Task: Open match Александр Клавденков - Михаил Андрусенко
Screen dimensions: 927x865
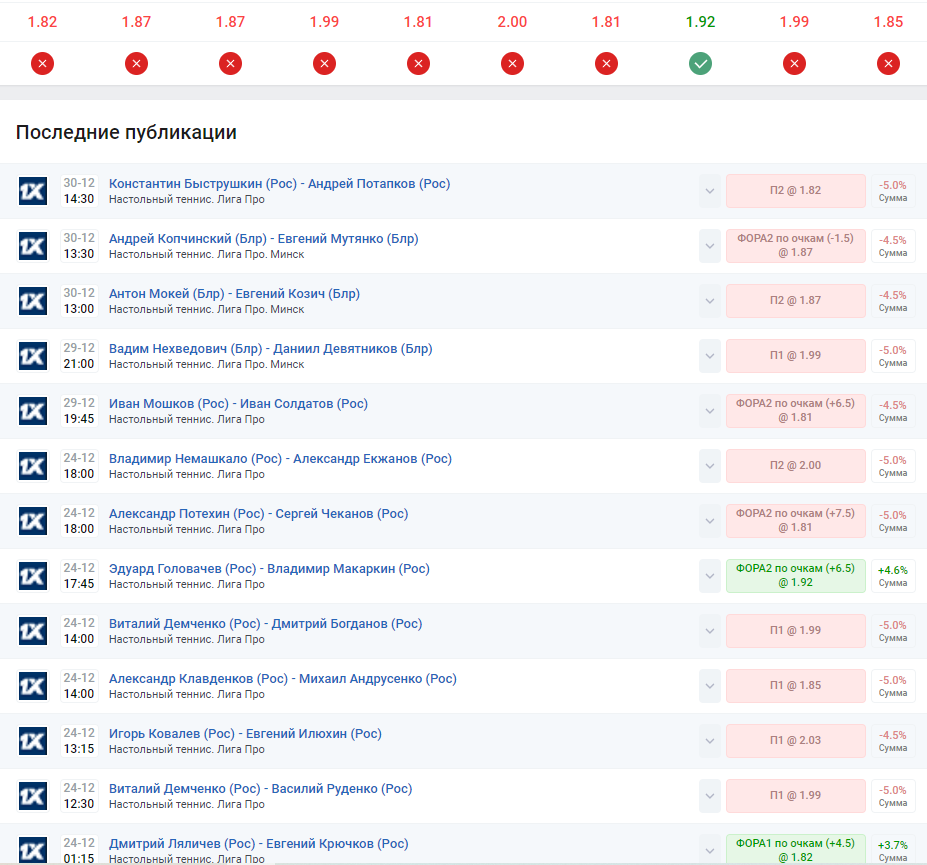Action: coord(282,679)
